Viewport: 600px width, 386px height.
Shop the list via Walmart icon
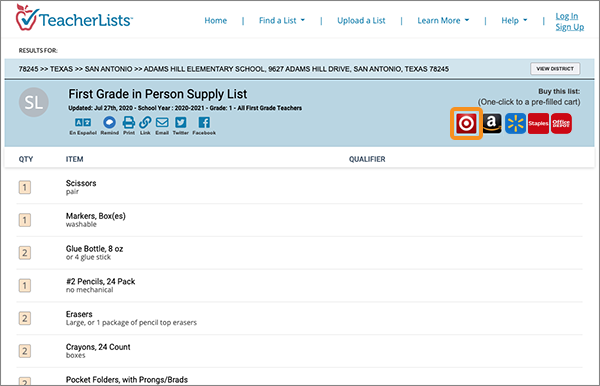click(515, 124)
